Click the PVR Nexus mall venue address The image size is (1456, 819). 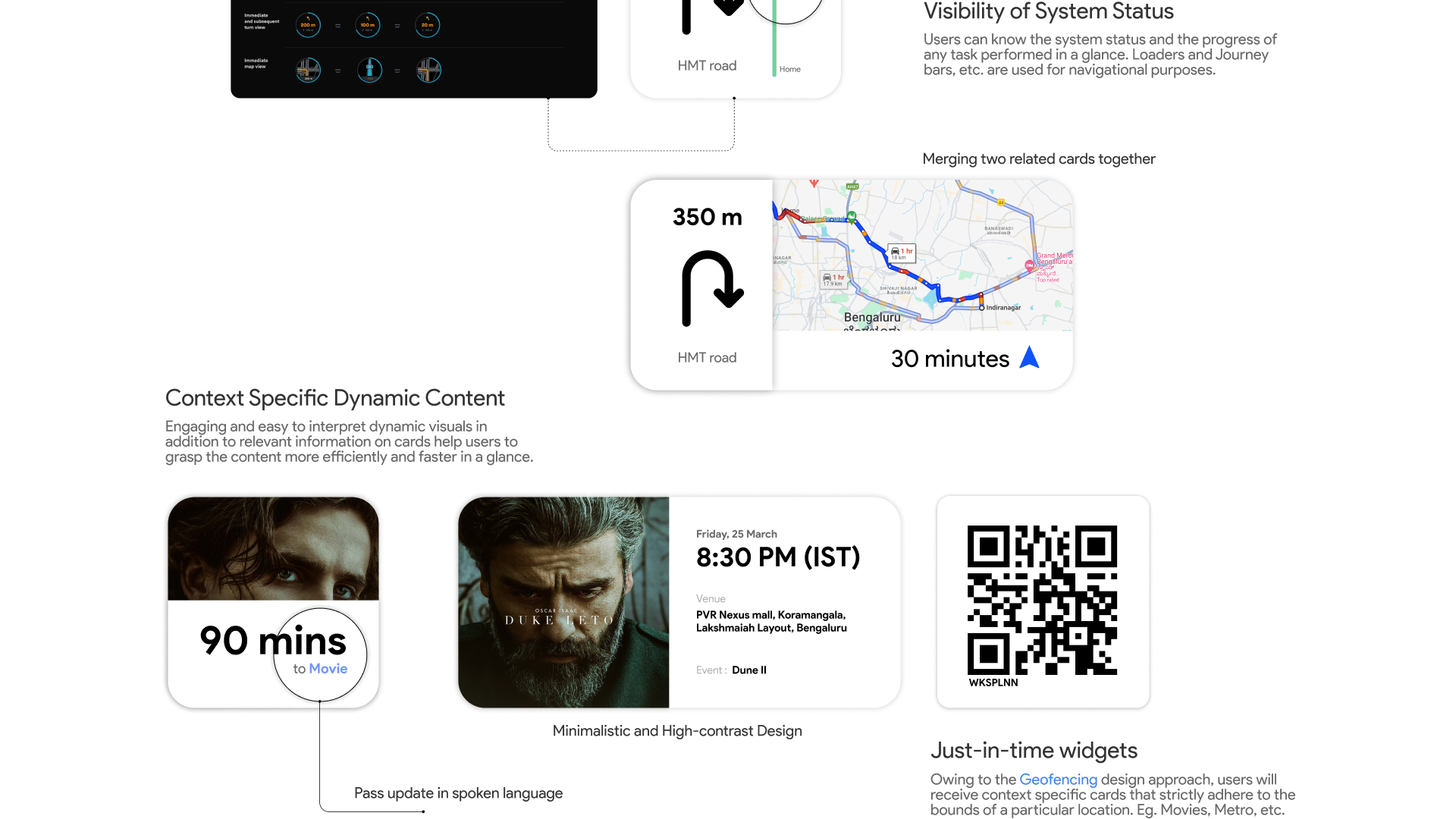click(771, 621)
